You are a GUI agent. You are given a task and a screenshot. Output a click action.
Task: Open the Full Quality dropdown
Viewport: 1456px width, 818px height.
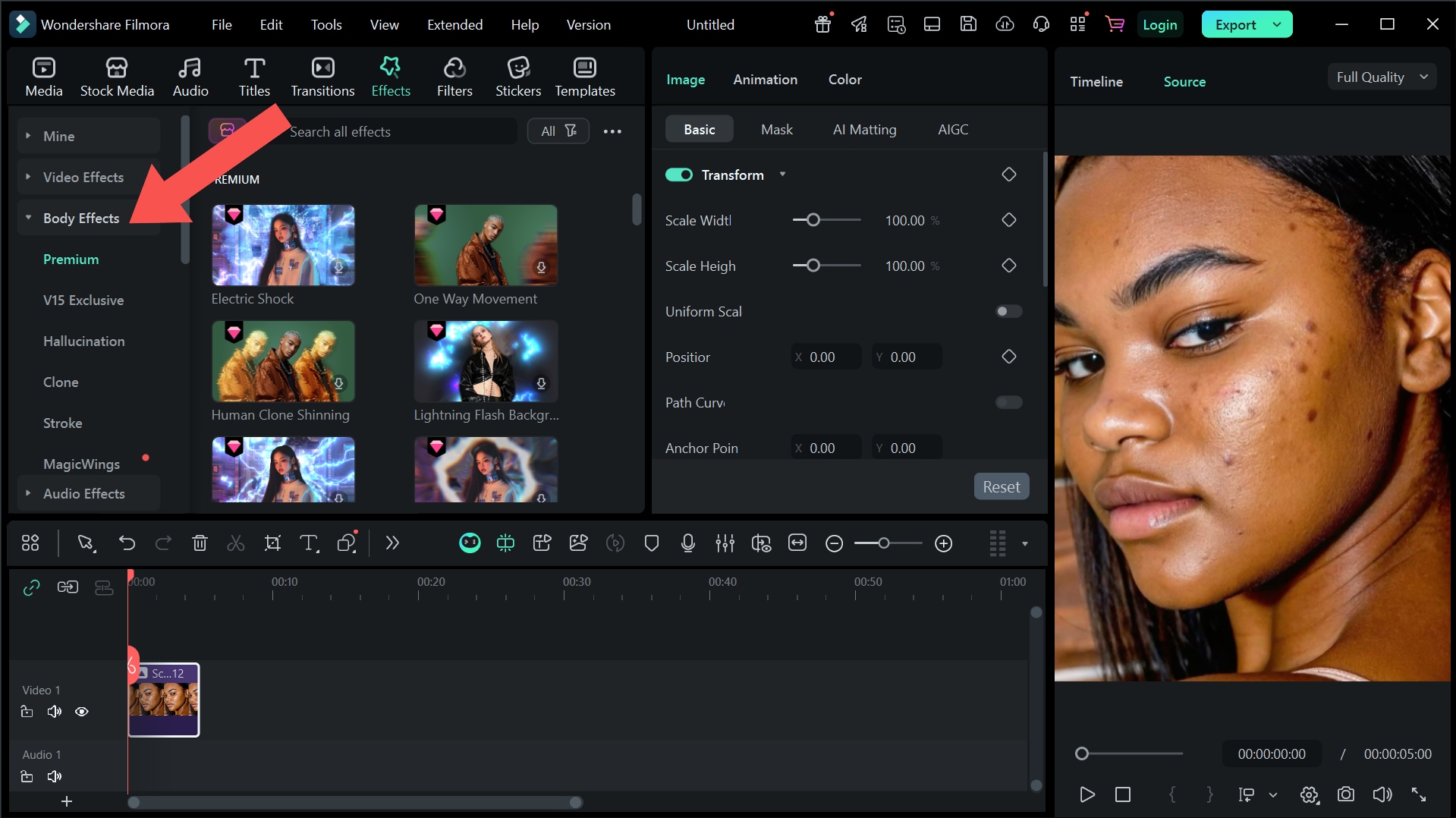[x=1382, y=77]
